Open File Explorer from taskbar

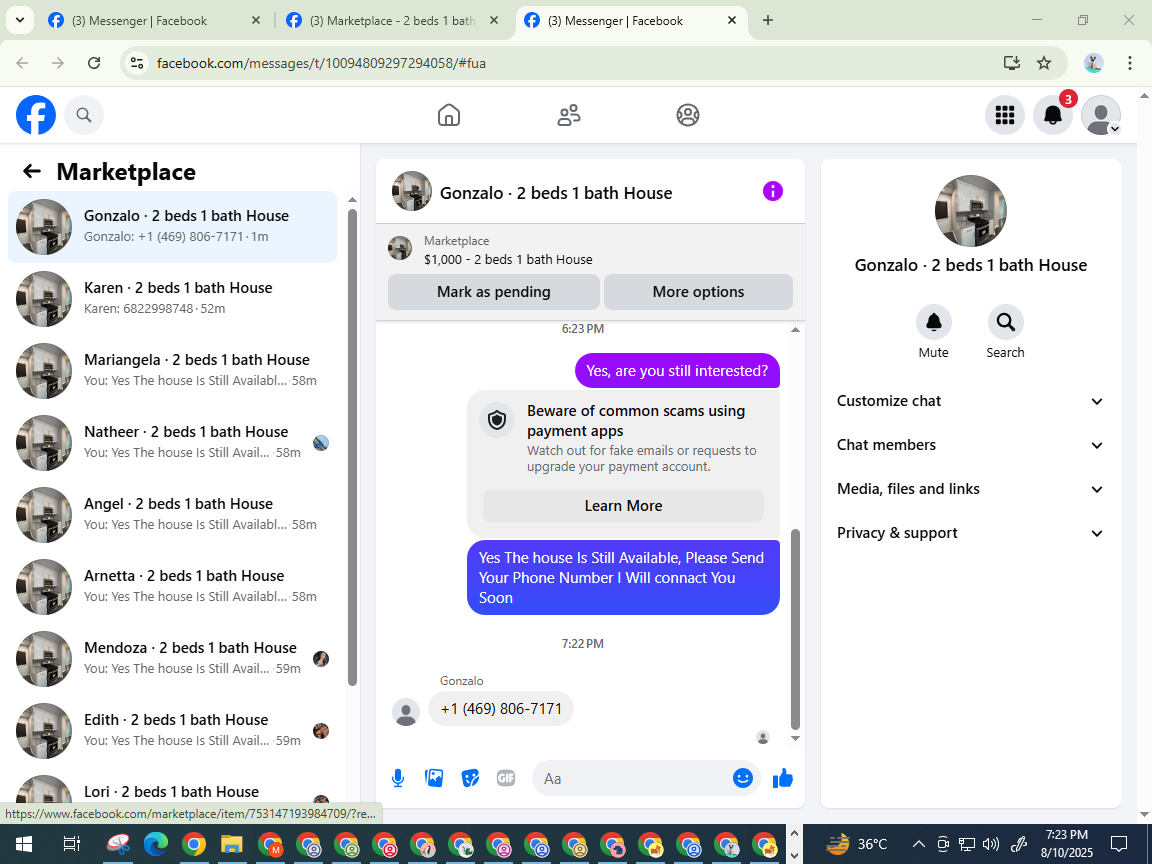tap(231, 844)
